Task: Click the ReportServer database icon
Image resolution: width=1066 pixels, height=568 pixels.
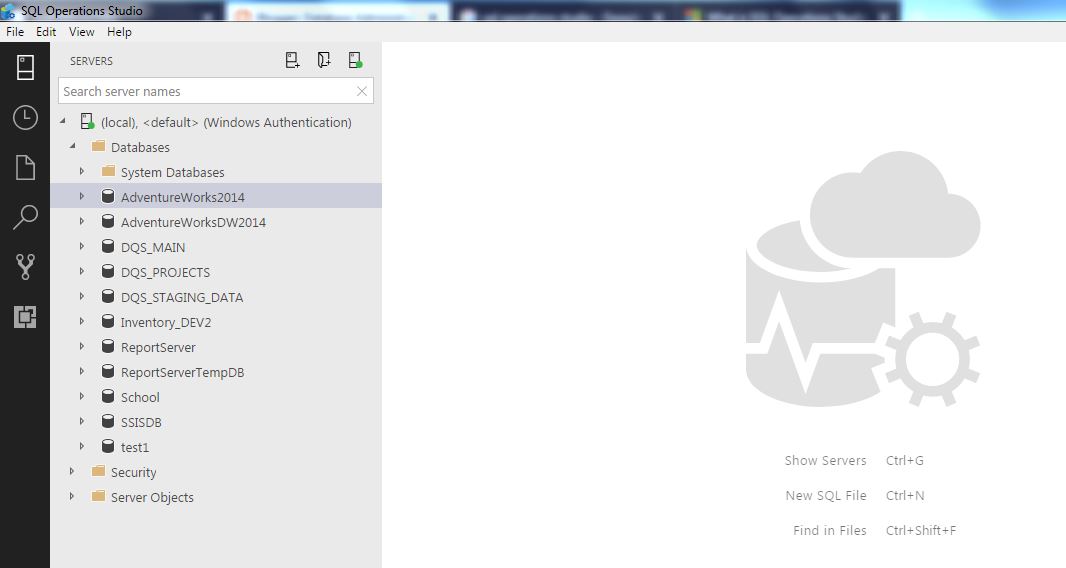Action: pos(107,346)
